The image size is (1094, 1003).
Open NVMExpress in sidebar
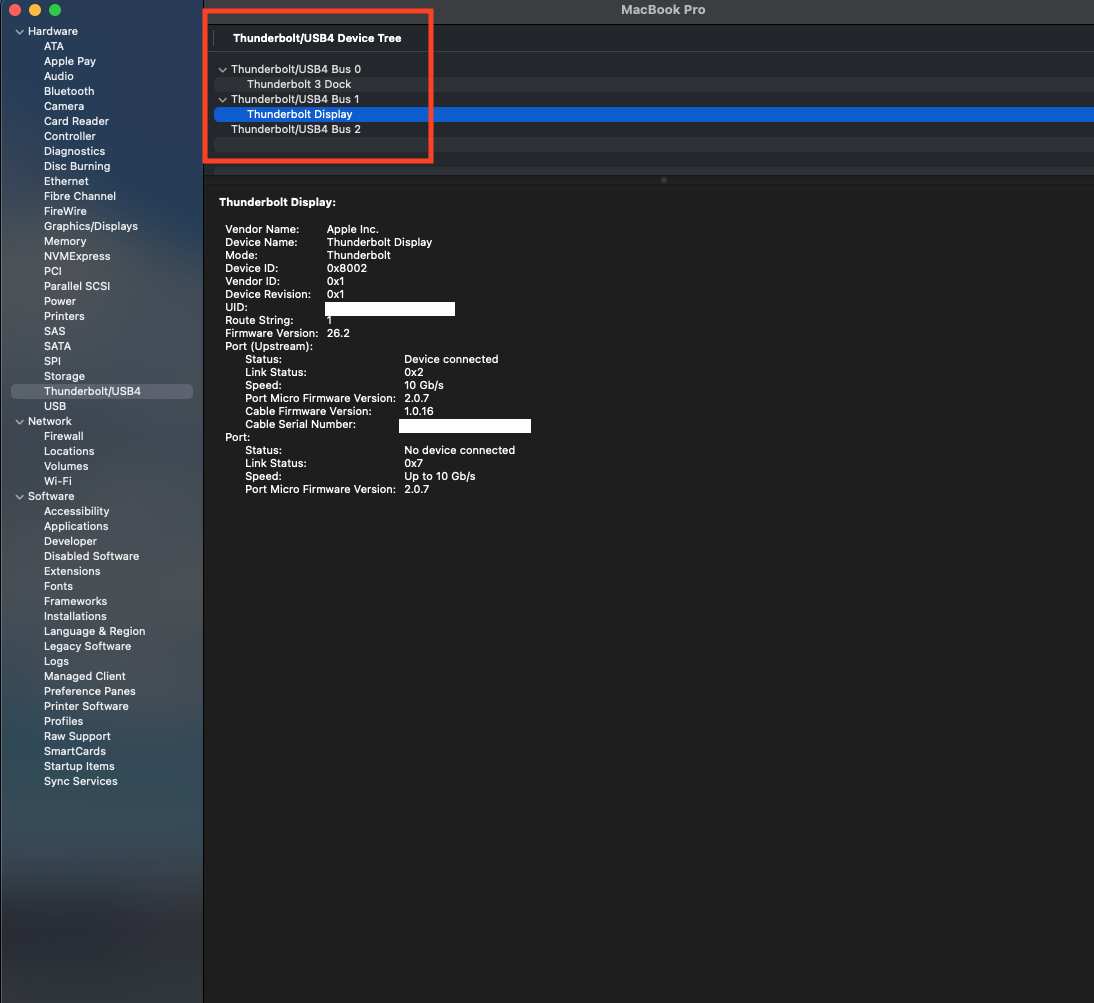77,256
